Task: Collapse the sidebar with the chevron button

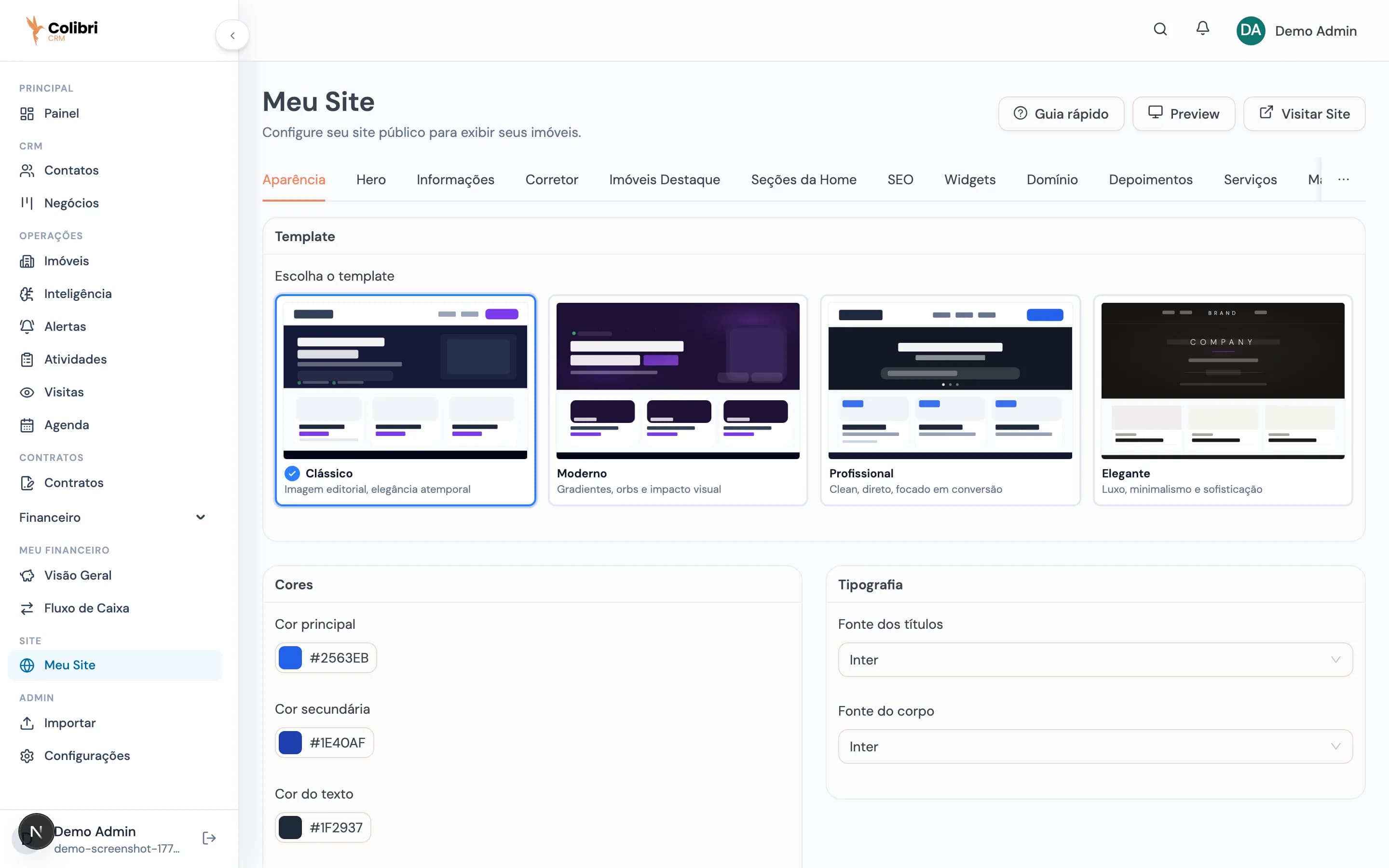Action: [x=232, y=34]
